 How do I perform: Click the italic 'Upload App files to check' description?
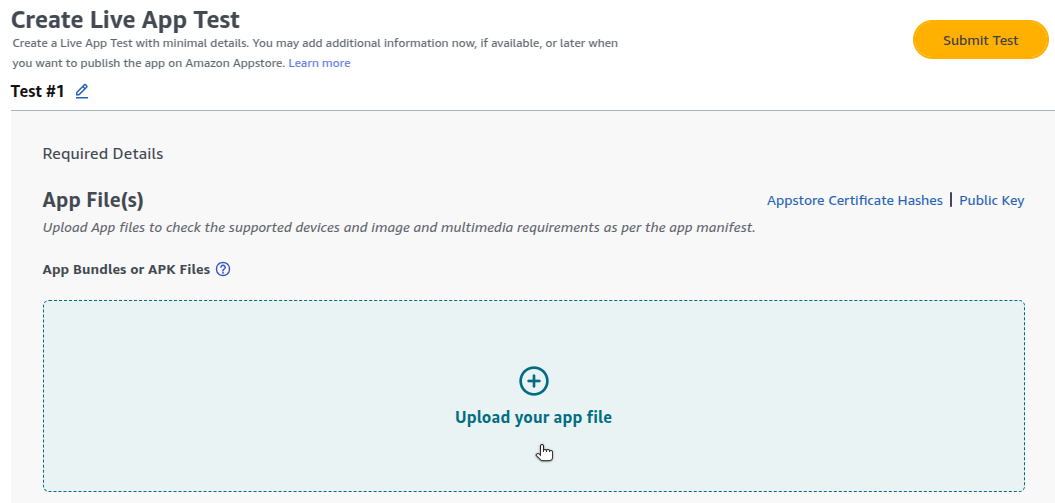click(x=398, y=227)
